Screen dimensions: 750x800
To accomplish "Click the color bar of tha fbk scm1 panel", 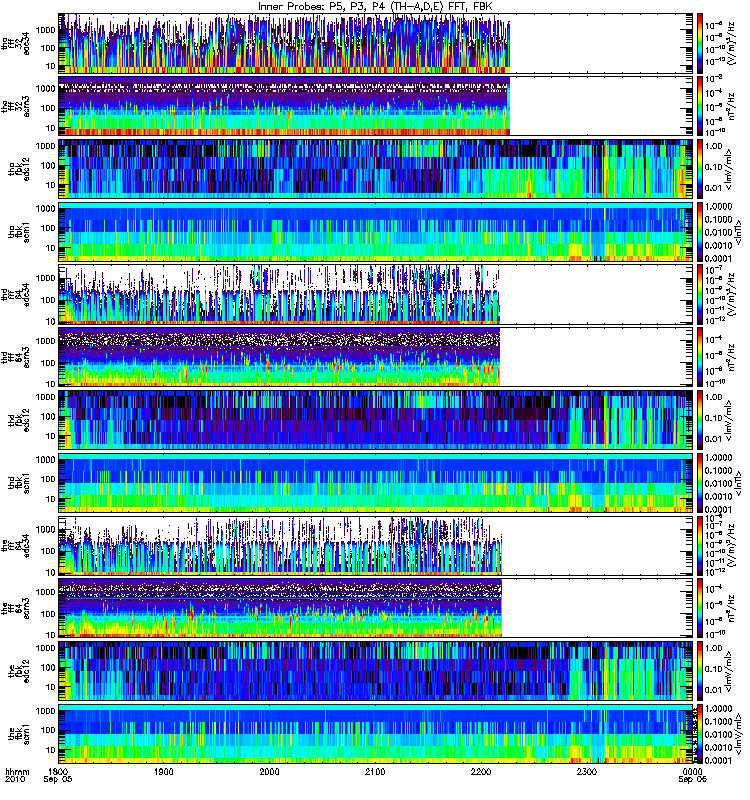I will (x=699, y=232).
